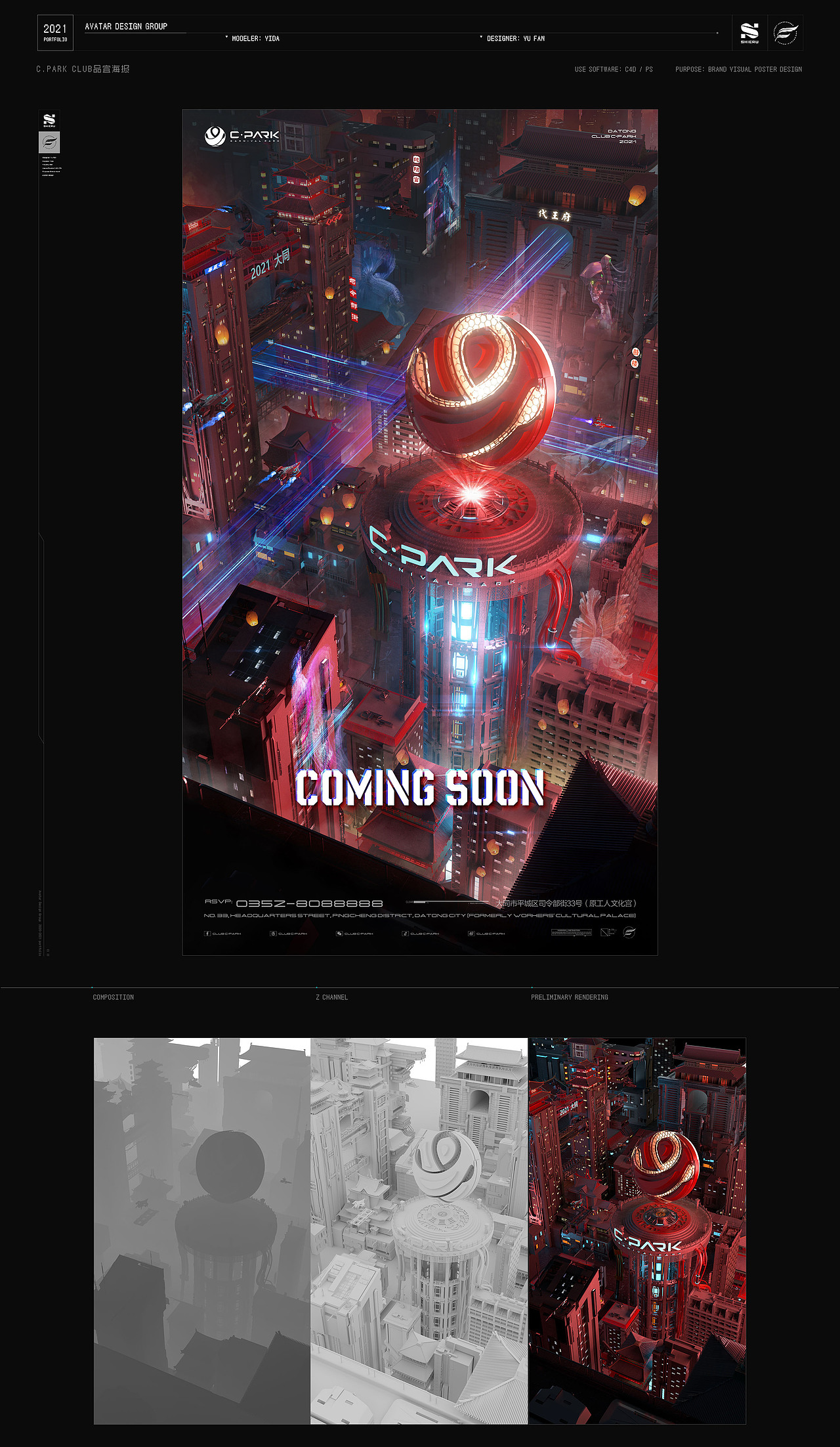Click the Facebook CLUB C-PARK icon
Screen dimensions: 840x1447
pos(207,933)
